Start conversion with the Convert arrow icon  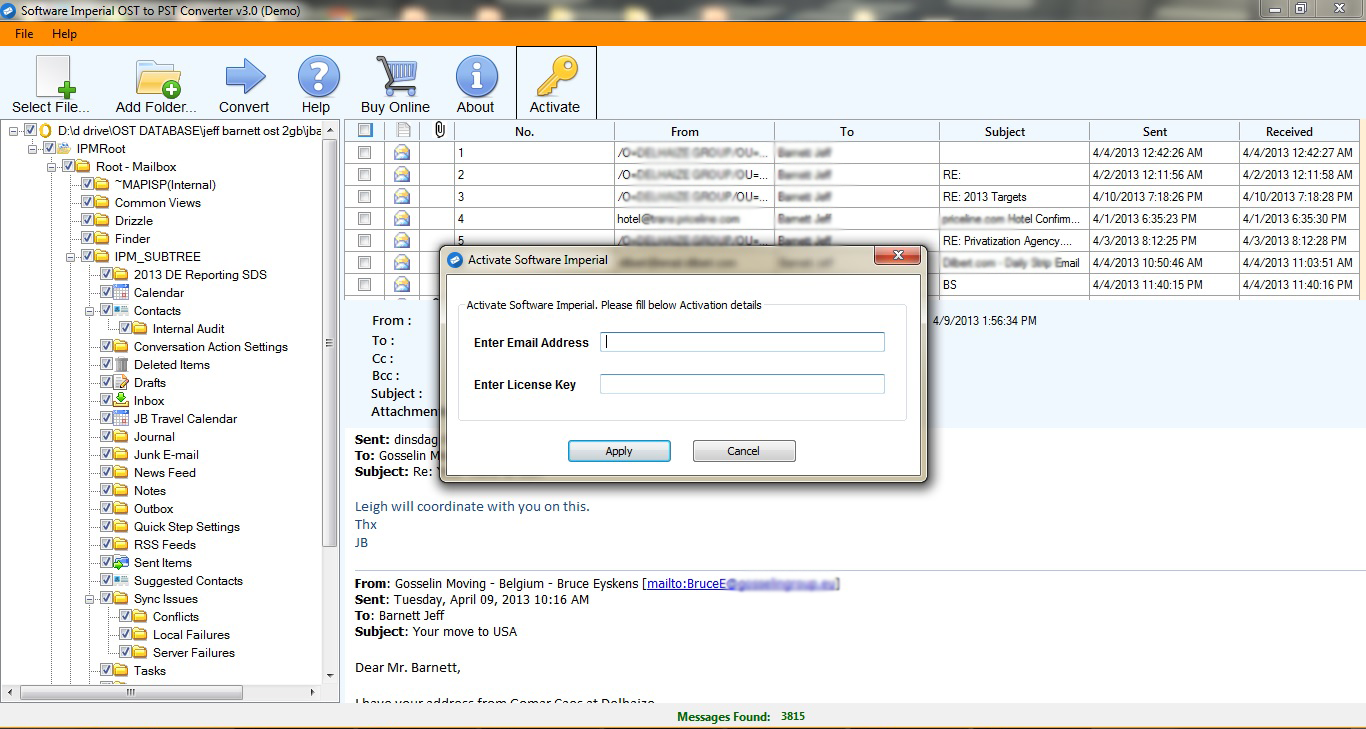tap(244, 76)
